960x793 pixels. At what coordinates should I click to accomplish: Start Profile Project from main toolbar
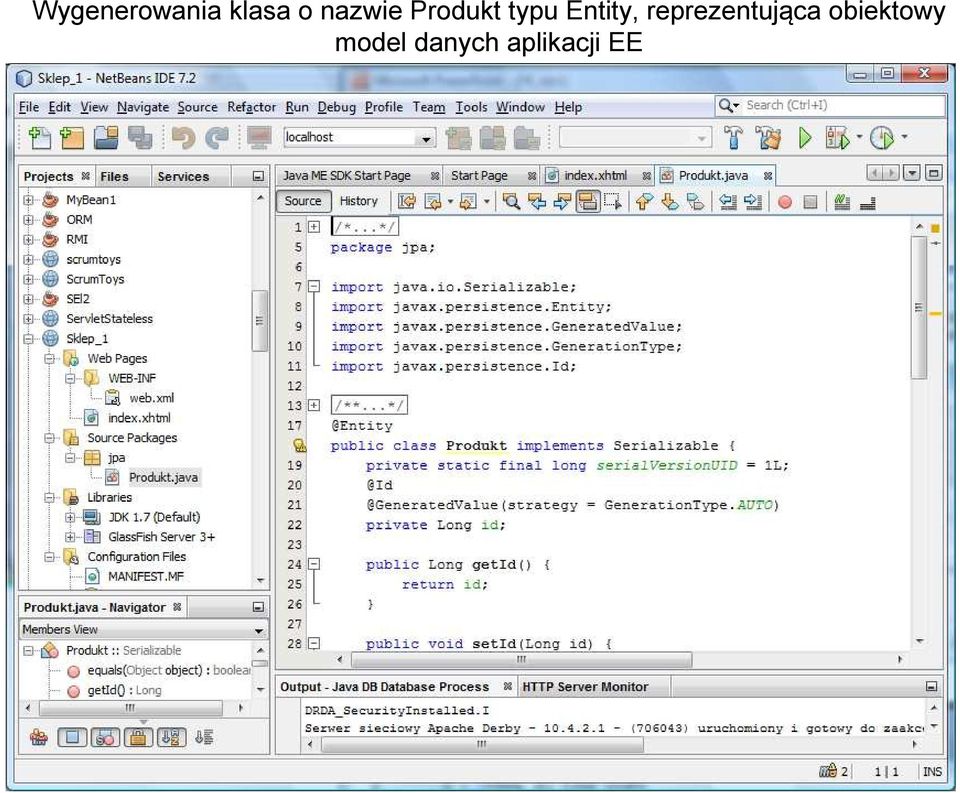[882, 138]
